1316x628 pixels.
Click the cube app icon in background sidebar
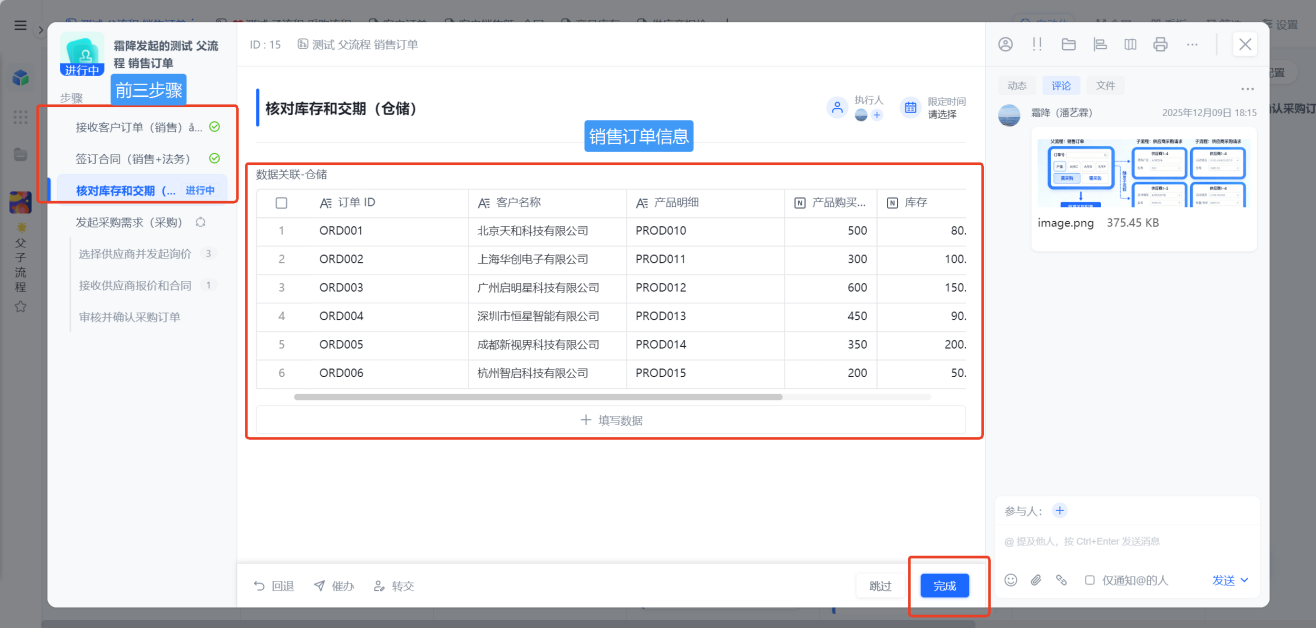point(20,78)
